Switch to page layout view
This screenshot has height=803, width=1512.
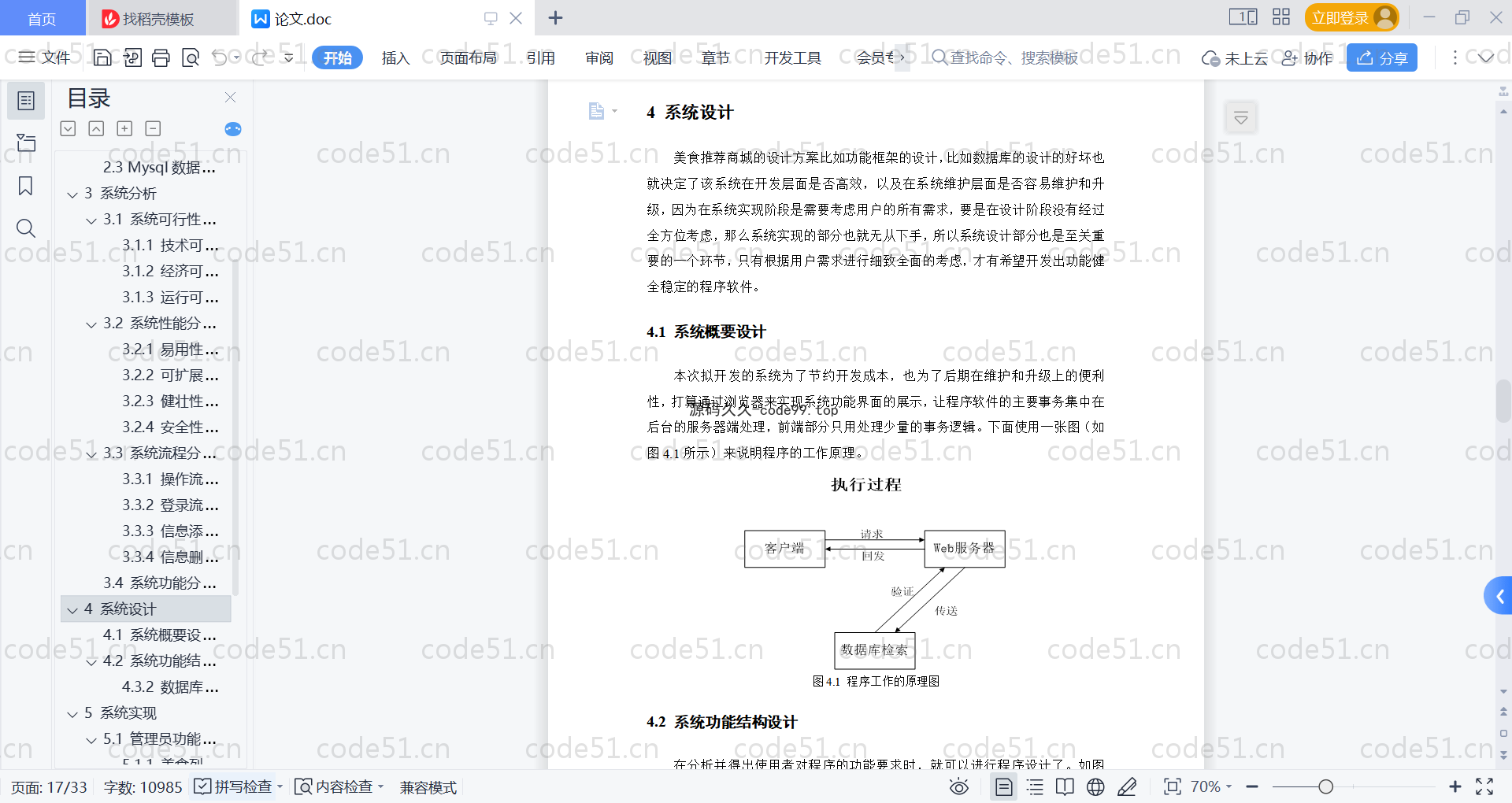point(1004,786)
